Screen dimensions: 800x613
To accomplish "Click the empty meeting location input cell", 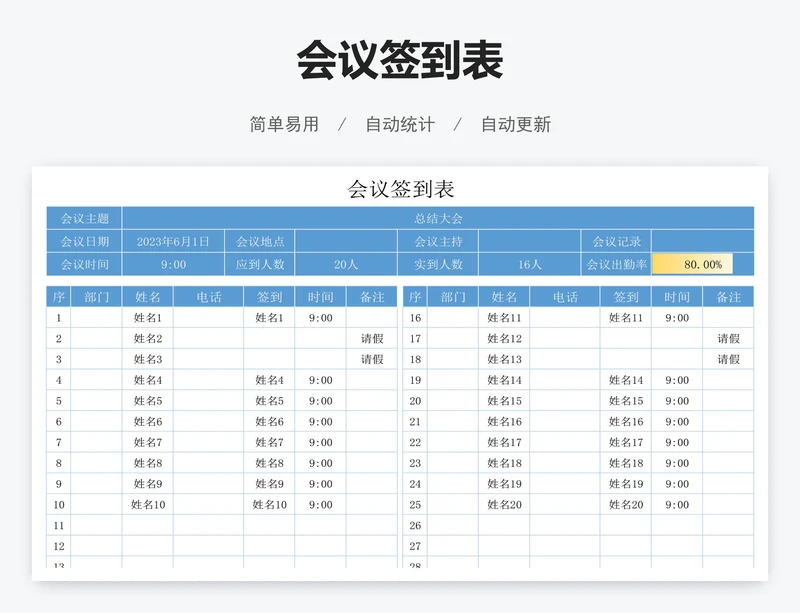I will pyautogui.click(x=346, y=241).
